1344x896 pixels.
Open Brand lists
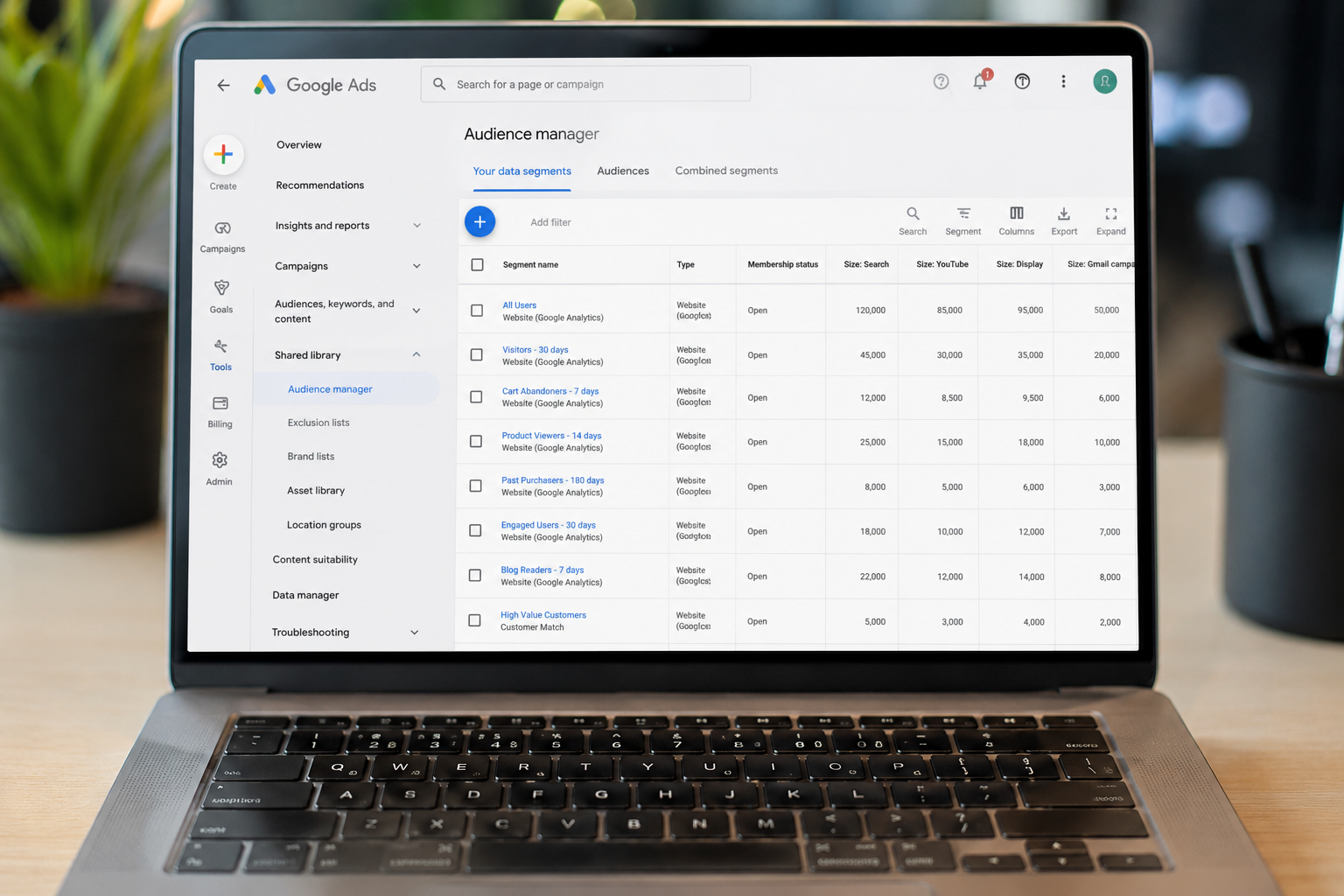[x=311, y=457]
